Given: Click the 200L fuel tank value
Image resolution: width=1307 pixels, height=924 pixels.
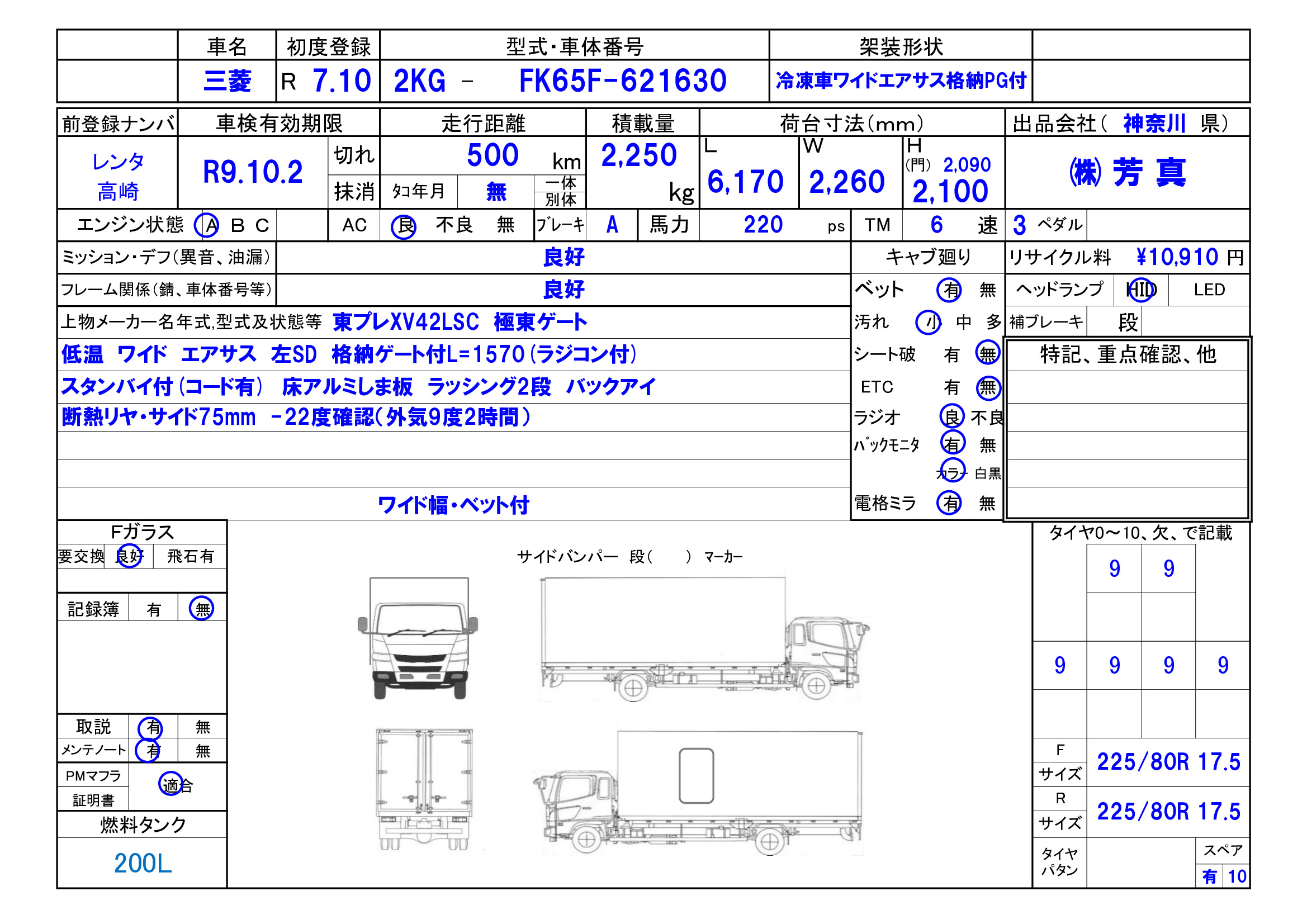Looking at the screenshot, I should pyautogui.click(x=143, y=864).
